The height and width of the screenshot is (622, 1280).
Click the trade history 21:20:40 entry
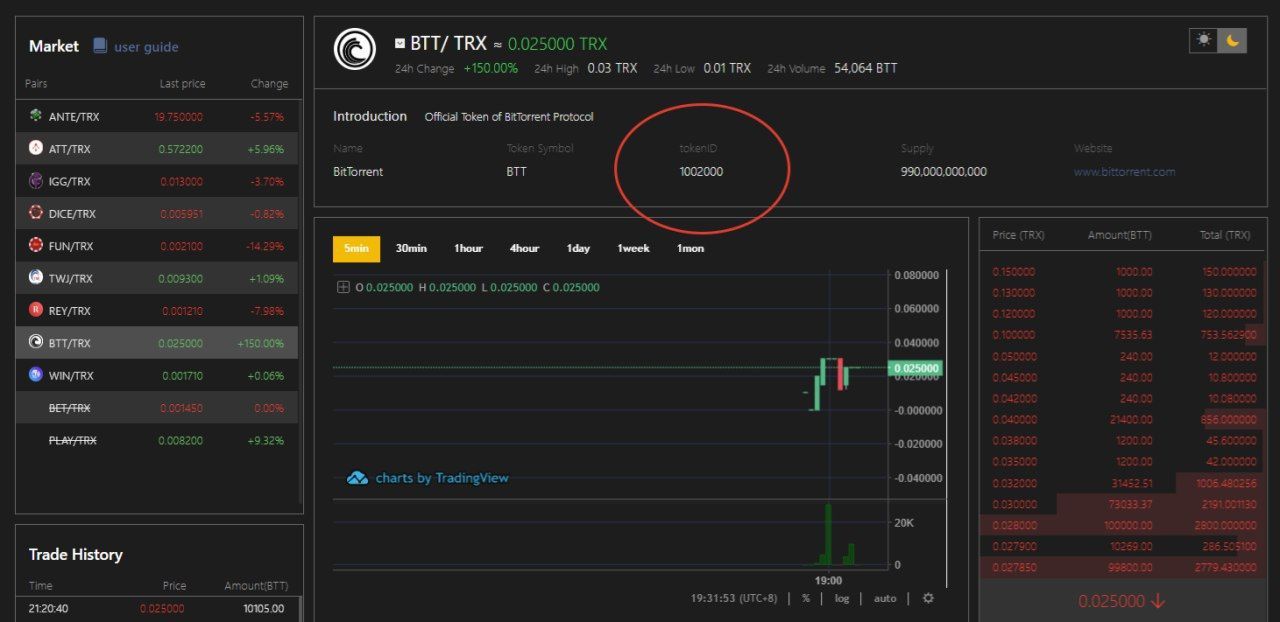(157, 608)
